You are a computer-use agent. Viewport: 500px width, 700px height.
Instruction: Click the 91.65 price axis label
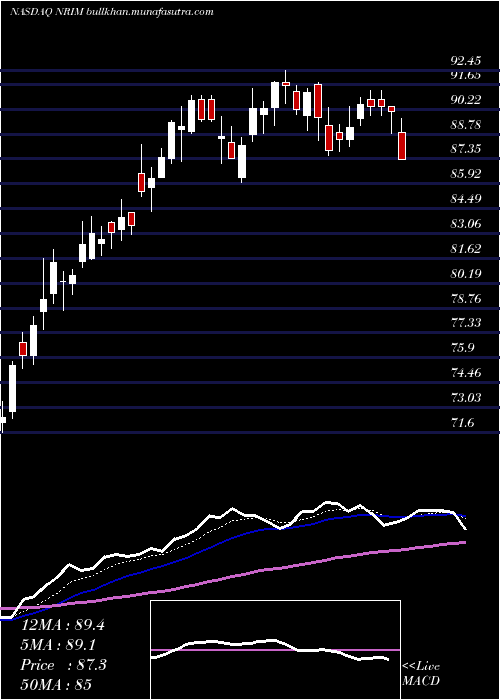click(466, 75)
